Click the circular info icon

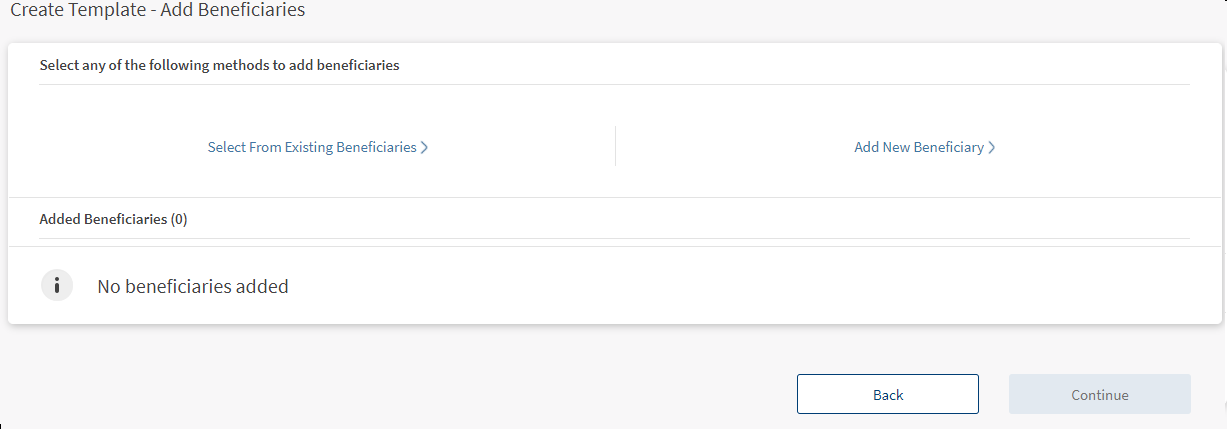tap(57, 285)
